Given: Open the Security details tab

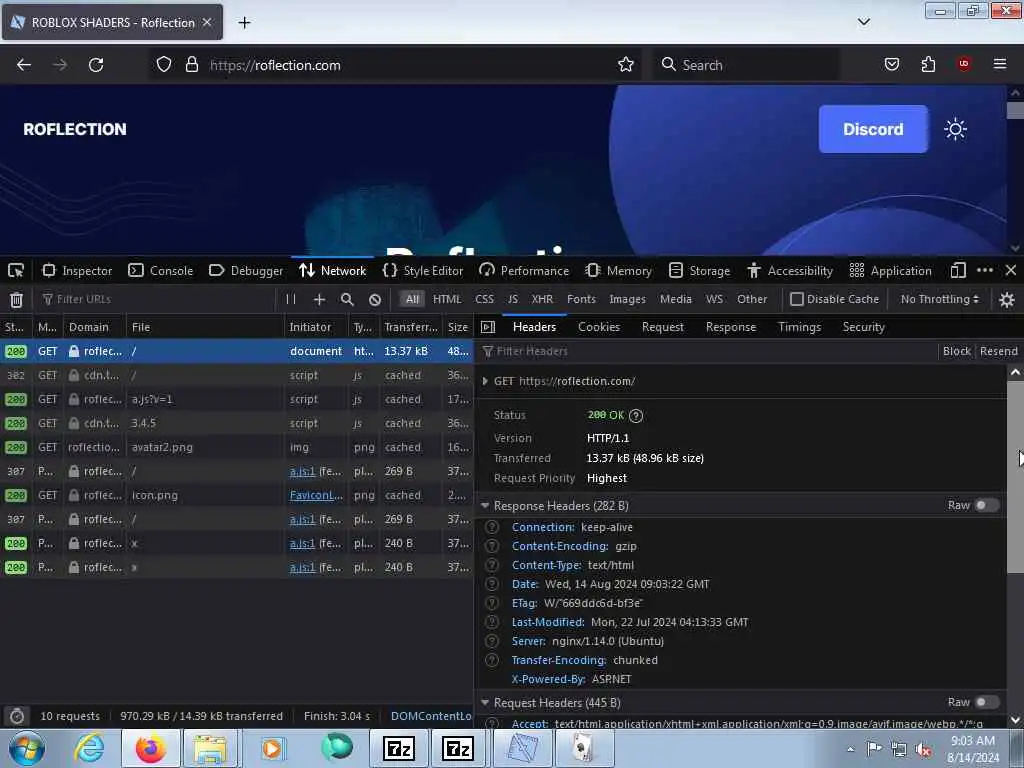Looking at the screenshot, I should coord(863,327).
